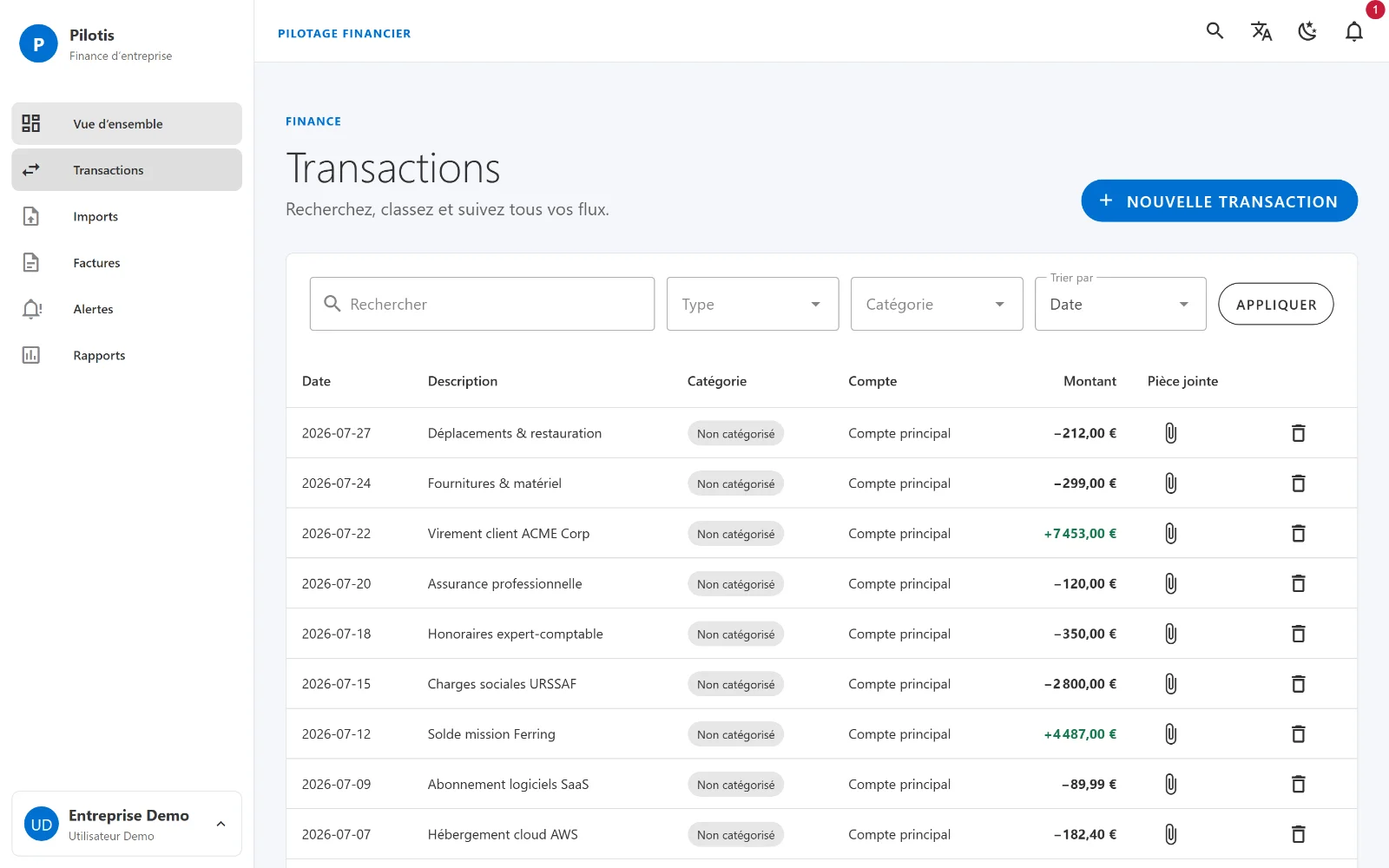Viewport: 1389px width, 868px height.
Task: Open Imports in sidebar
Action: pos(127,216)
